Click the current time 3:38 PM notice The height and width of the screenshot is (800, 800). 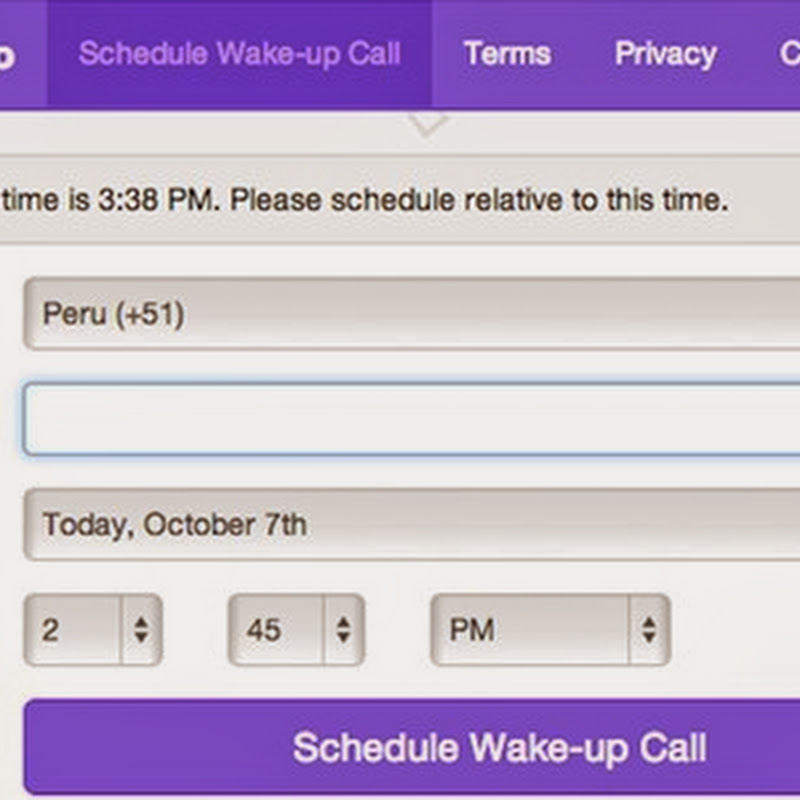click(x=365, y=199)
